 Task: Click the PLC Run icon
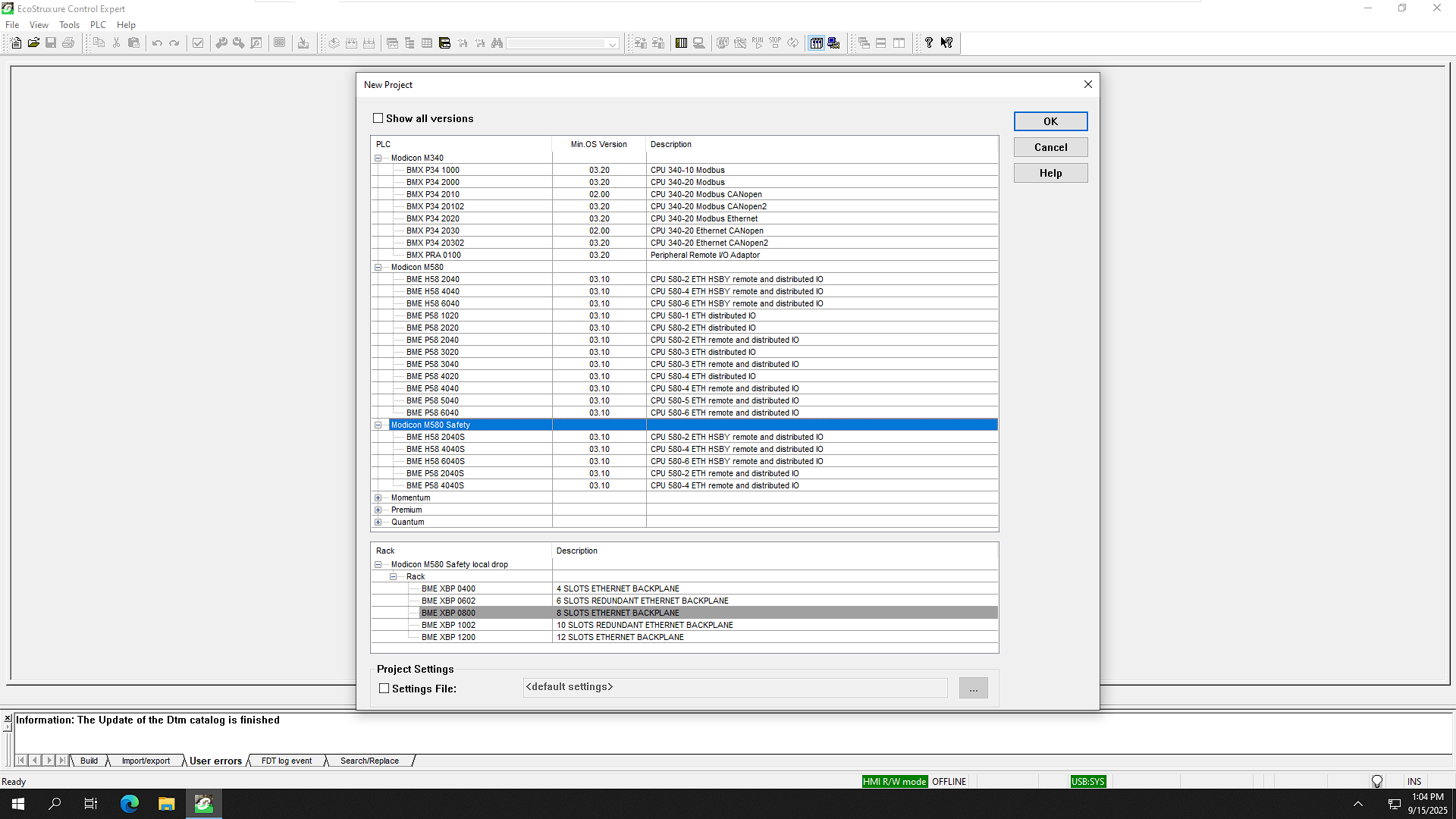[758, 43]
